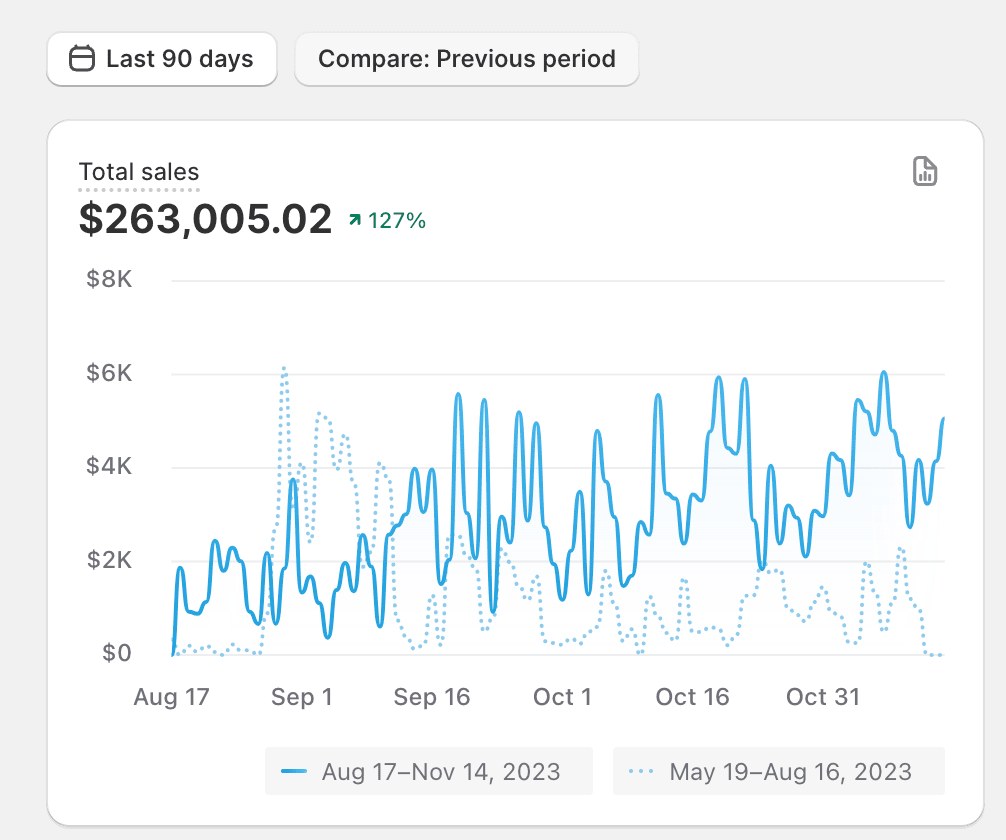The image size is (1006, 840).
Task: Click the dotted line's highest peak near $6K
Action: coord(284,369)
